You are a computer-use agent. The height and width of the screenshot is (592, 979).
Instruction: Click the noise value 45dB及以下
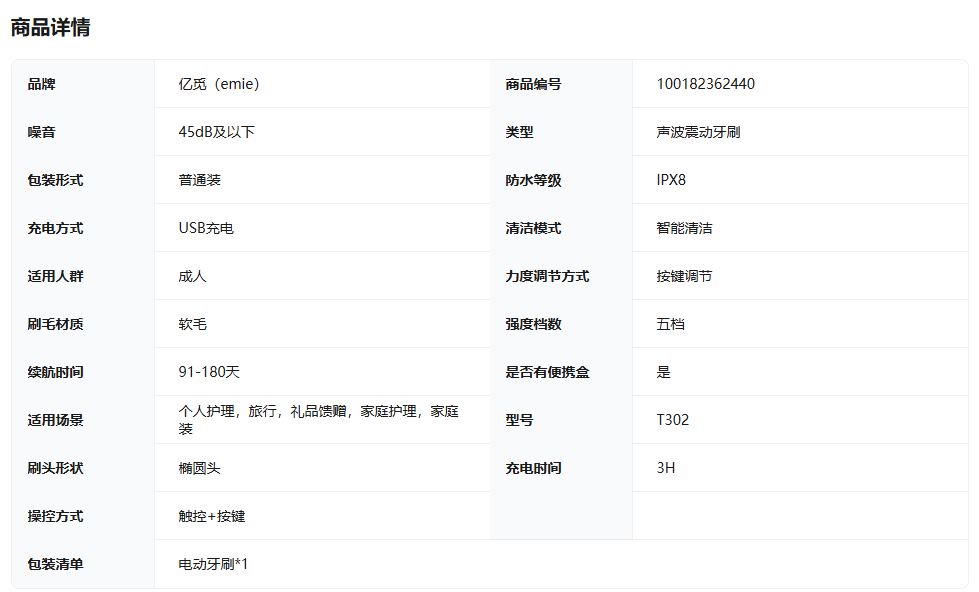[x=216, y=132]
